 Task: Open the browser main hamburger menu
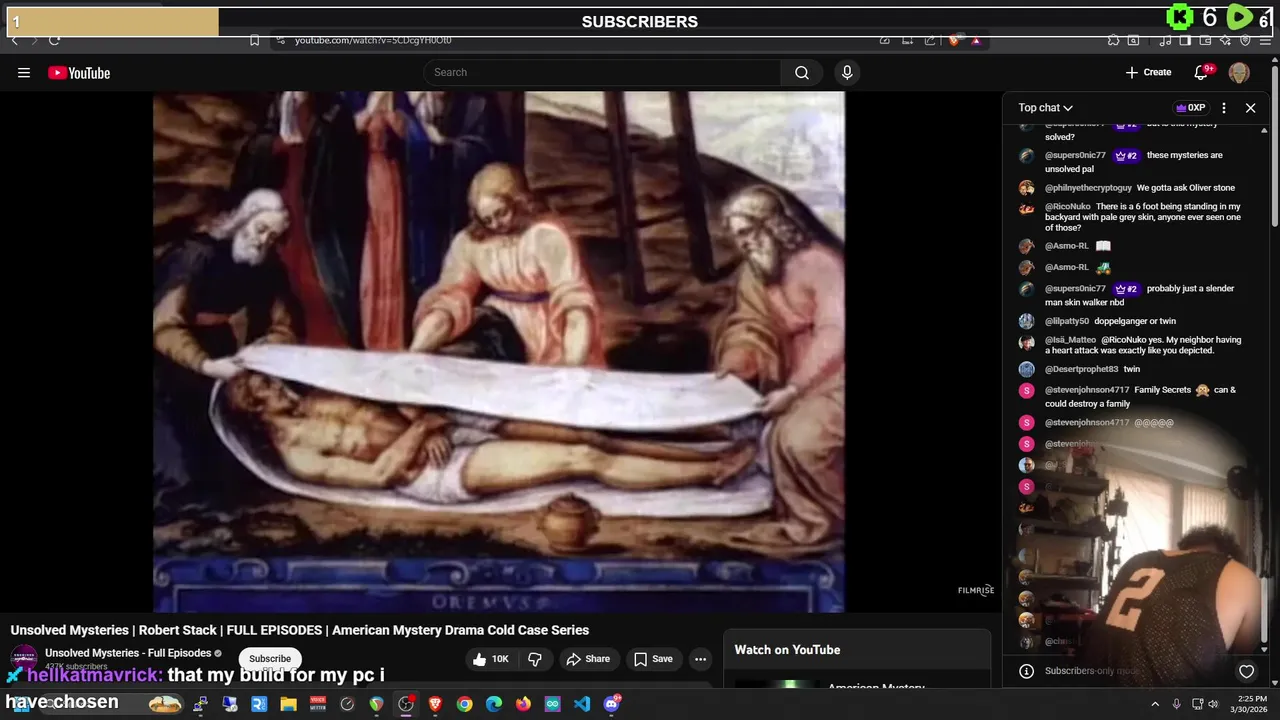point(1265,40)
